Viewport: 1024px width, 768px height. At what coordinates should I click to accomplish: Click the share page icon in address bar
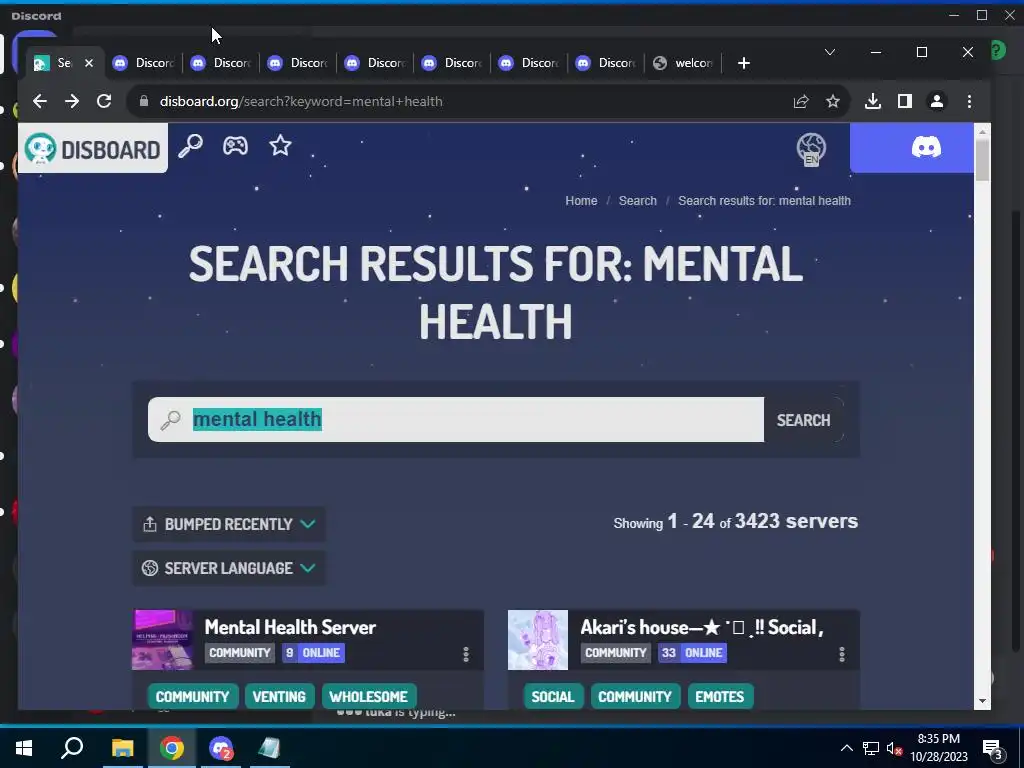click(x=801, y=101)
